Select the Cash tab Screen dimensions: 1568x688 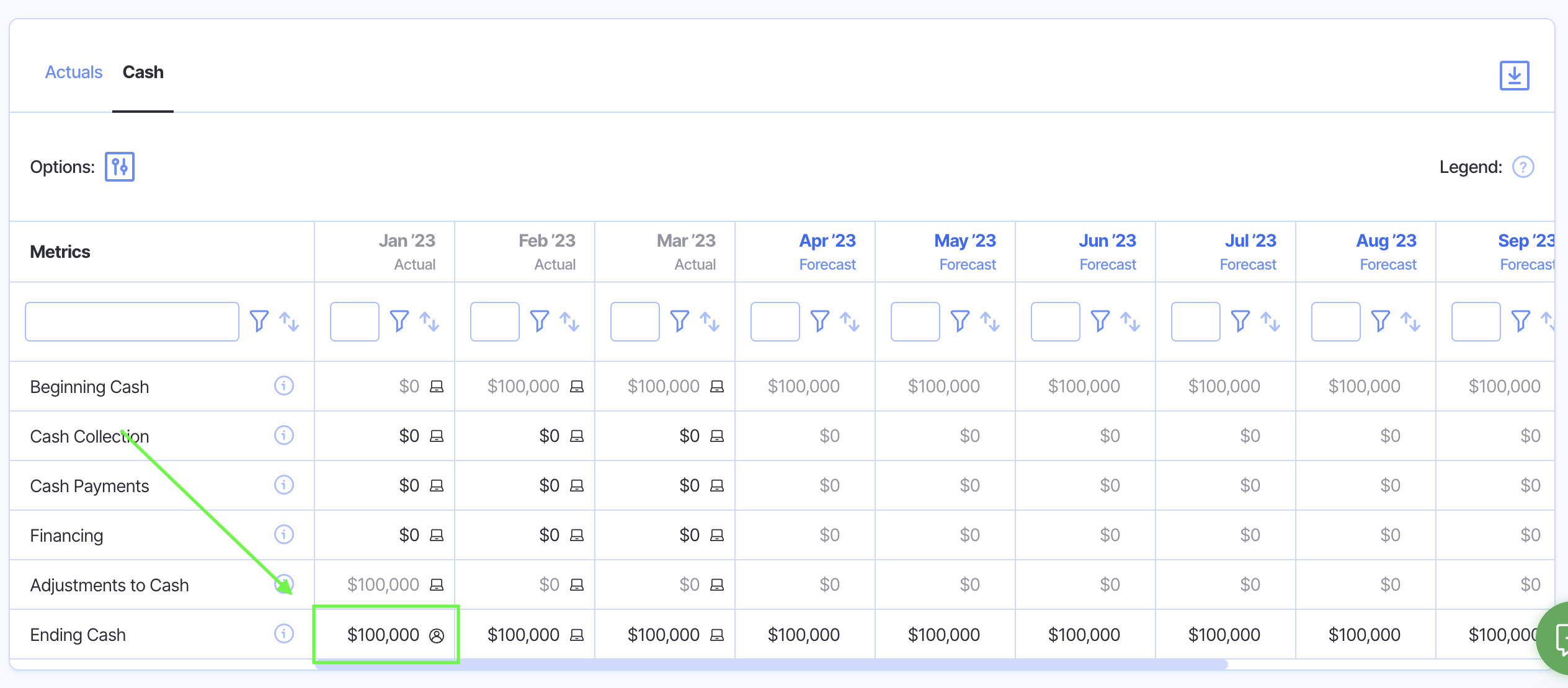click(143, 72)
